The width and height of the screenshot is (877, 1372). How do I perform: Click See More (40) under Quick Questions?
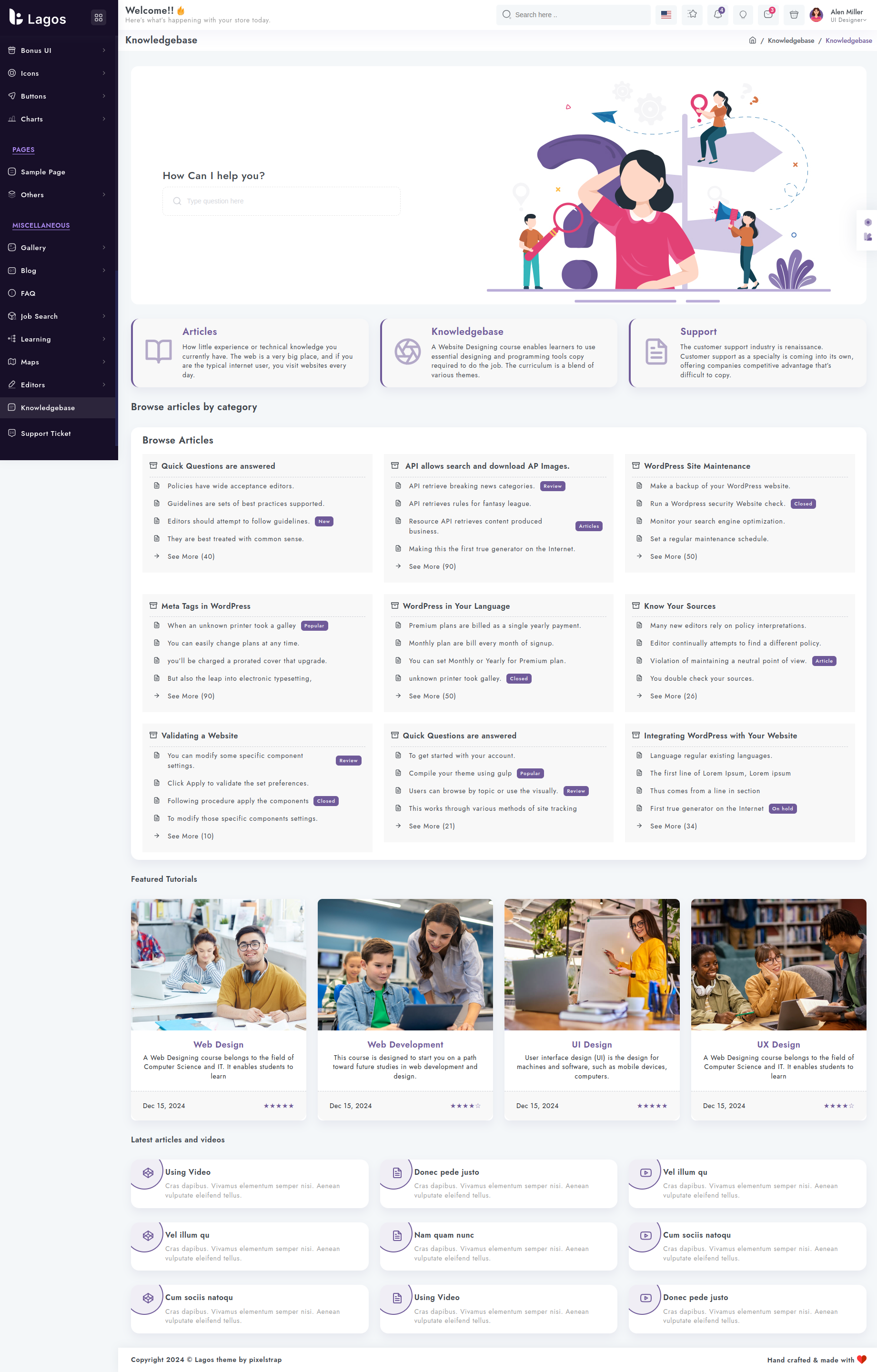[191, 557]
